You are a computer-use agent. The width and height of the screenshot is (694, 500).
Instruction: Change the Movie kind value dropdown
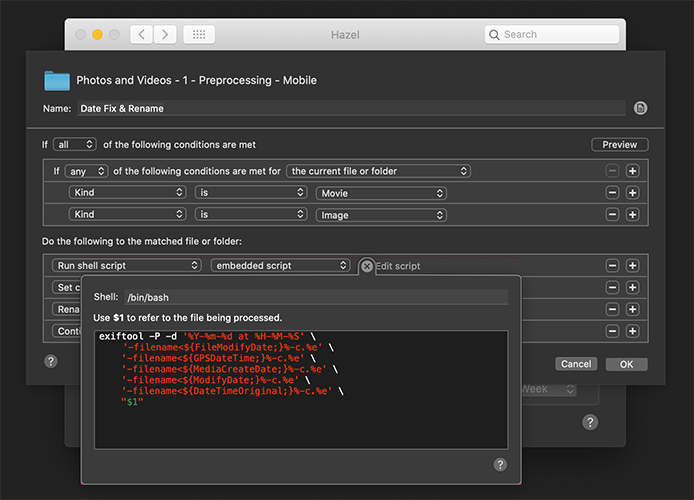click(381, 193)
